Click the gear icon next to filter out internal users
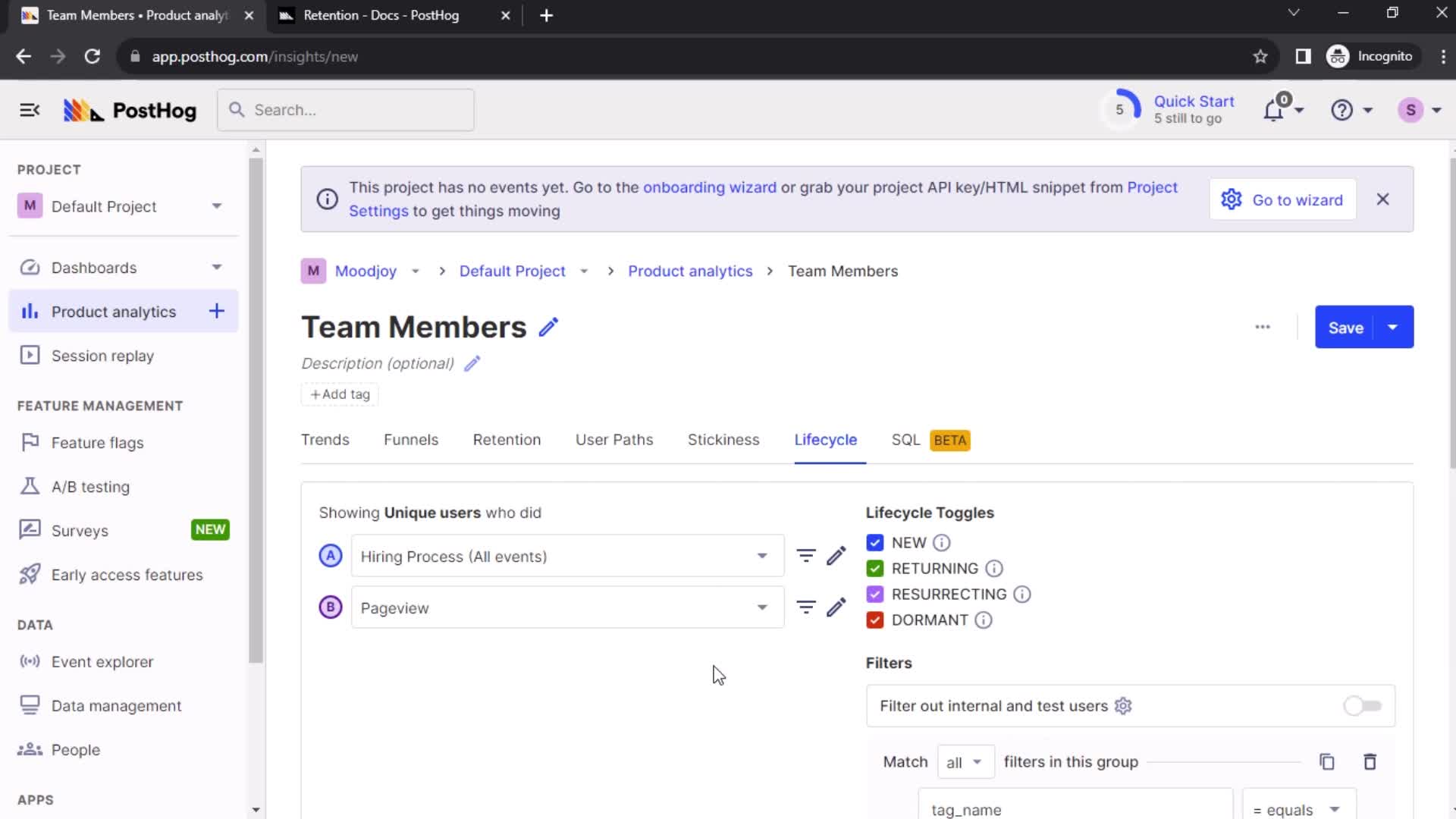1456x819 pixels. (x=1124, y=706)
